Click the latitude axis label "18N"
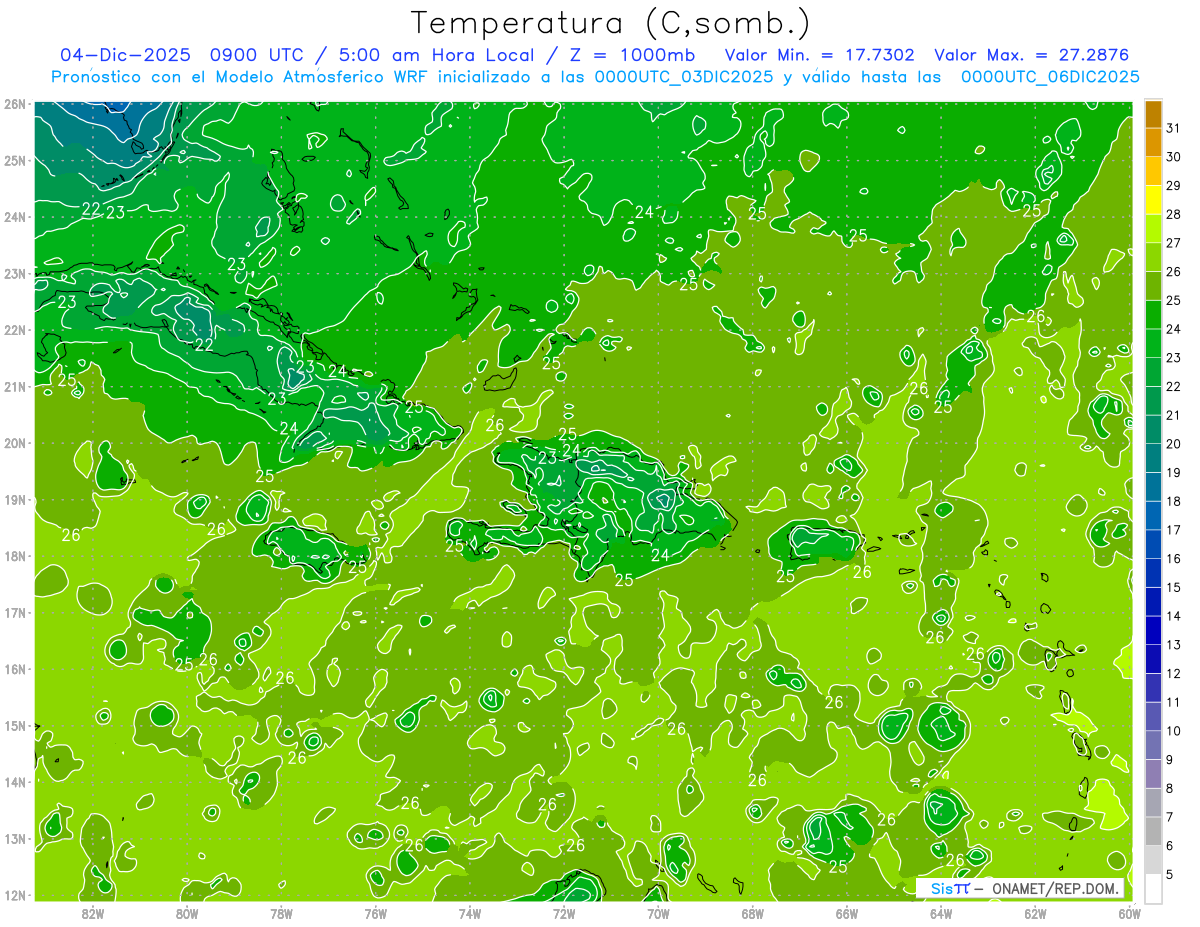 (x=14, y=556)
